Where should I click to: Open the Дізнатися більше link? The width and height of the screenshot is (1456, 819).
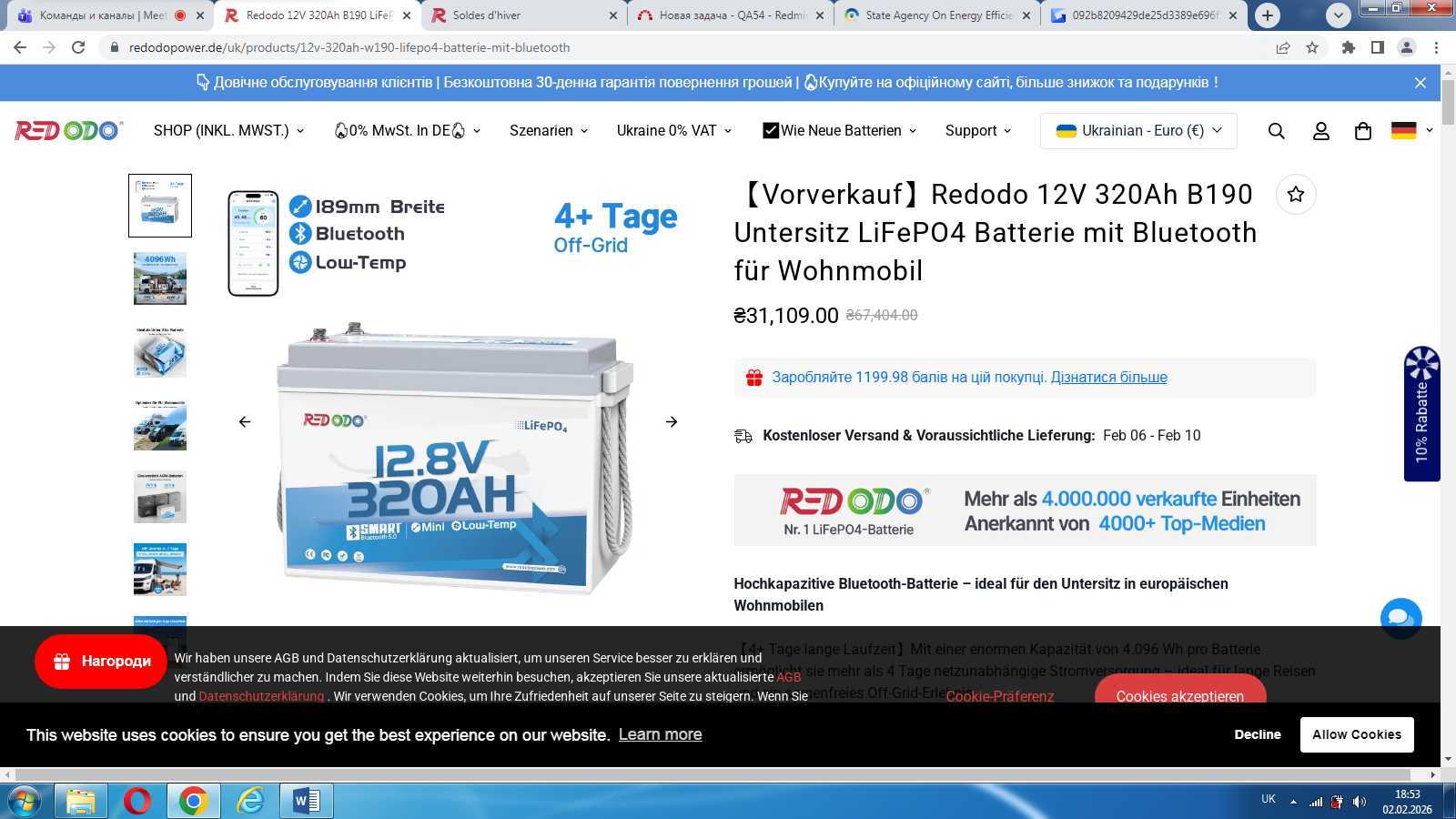pyautogui.click(x=1109, y=378)
